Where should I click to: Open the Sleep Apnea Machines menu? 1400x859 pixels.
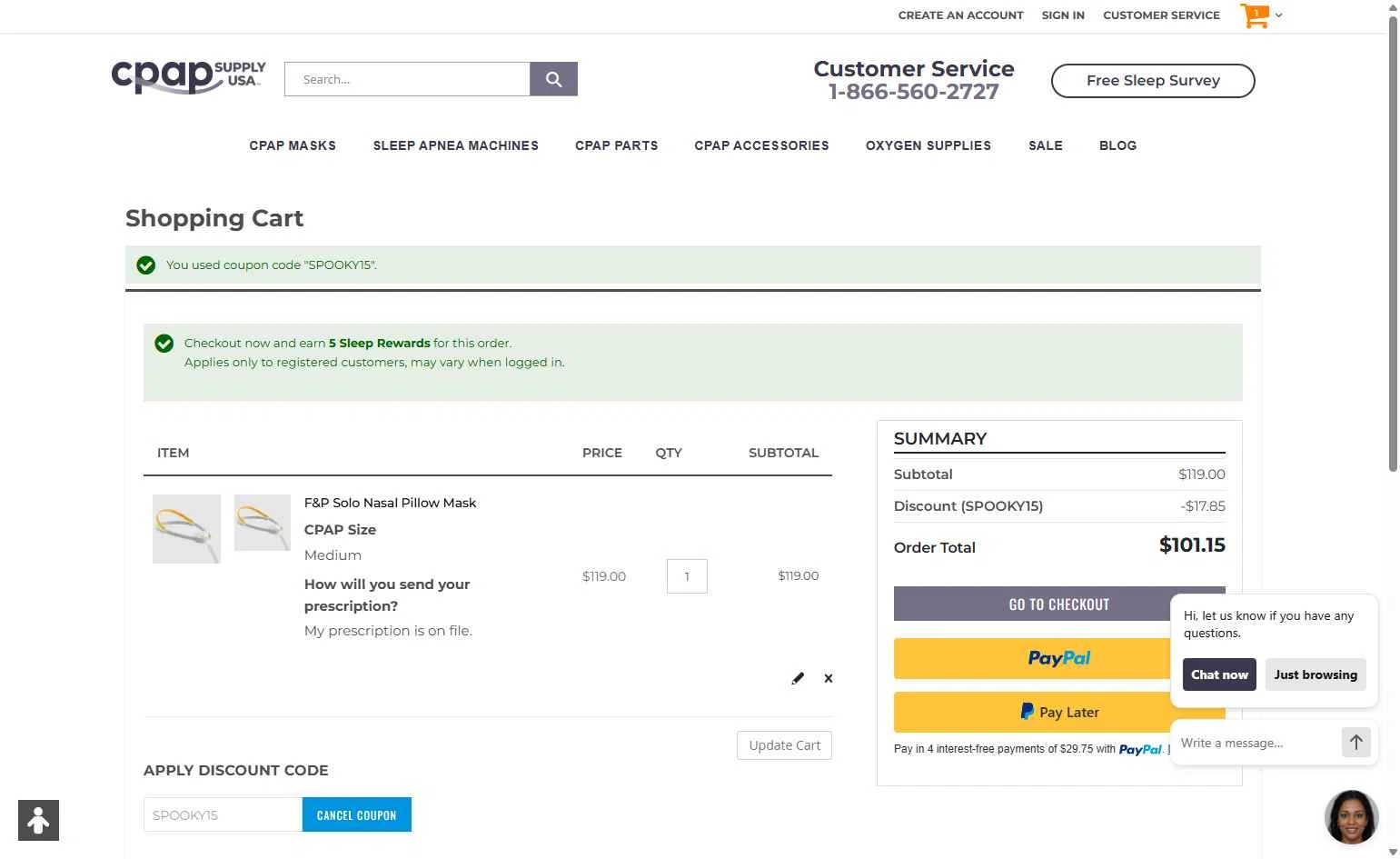tap(456, 145)
